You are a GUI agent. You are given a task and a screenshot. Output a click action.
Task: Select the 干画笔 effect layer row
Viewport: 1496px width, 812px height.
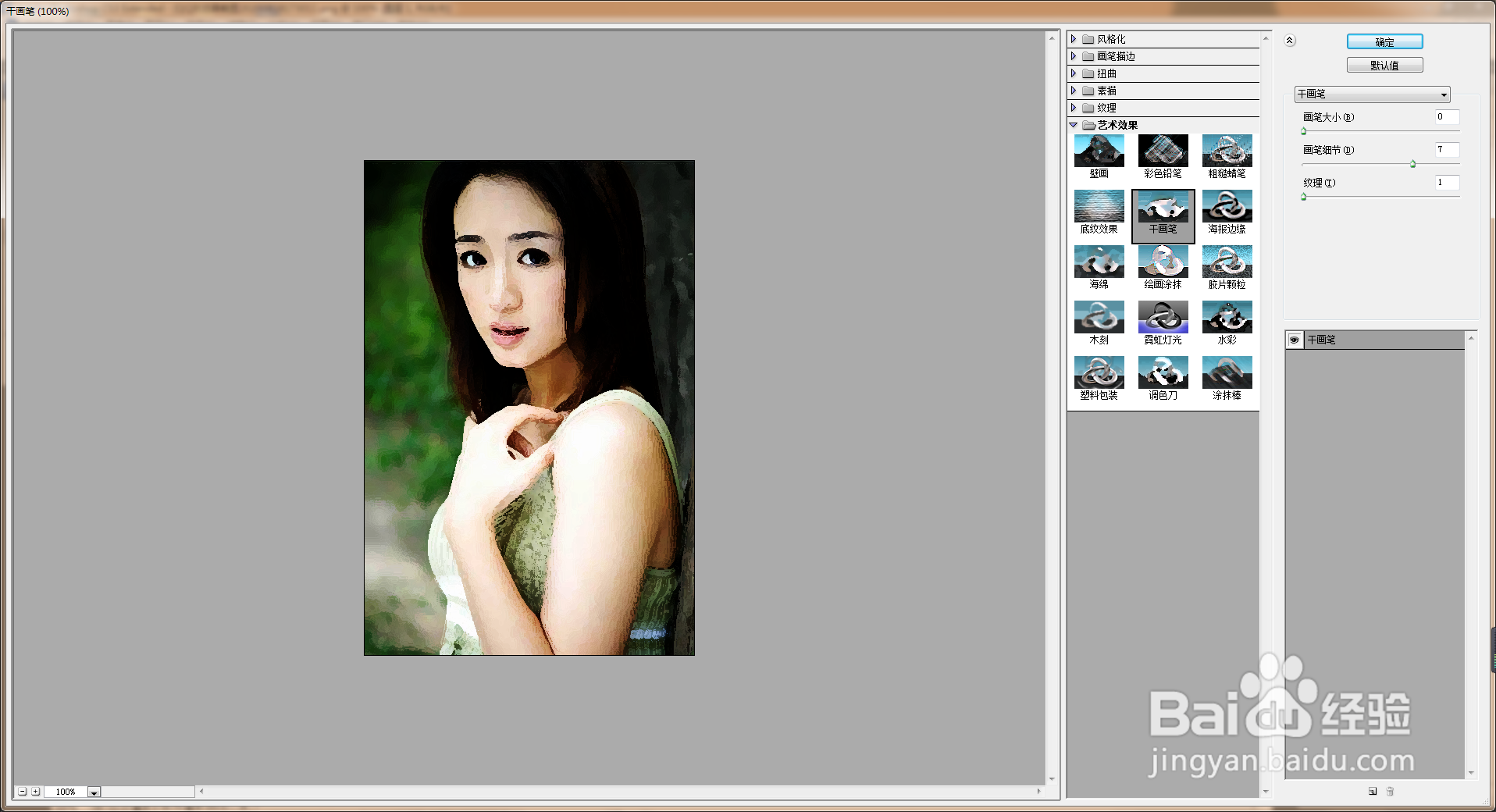coord(1376,340)
